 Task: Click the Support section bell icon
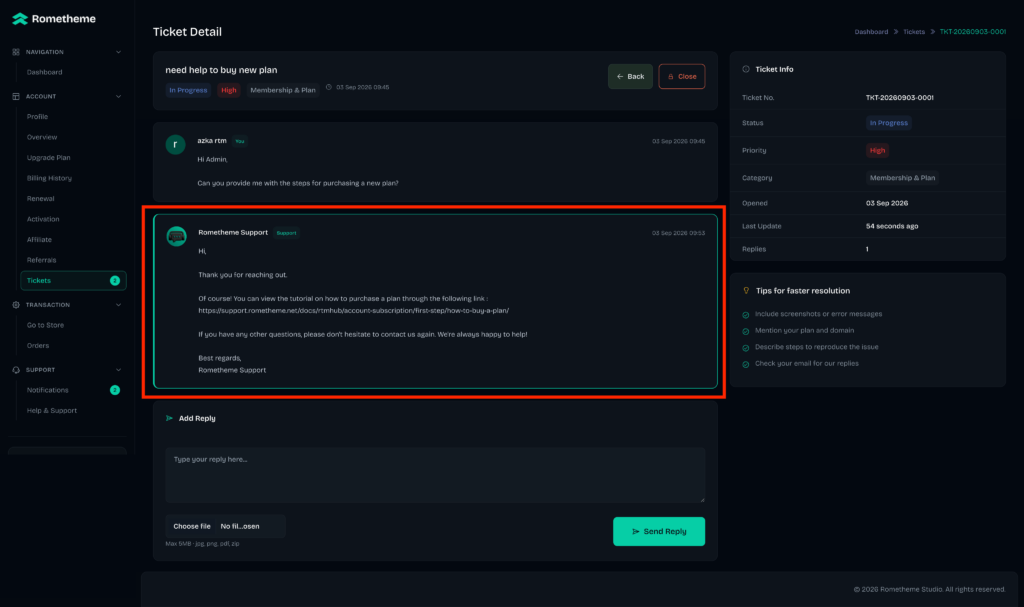[x=16, y=370]
